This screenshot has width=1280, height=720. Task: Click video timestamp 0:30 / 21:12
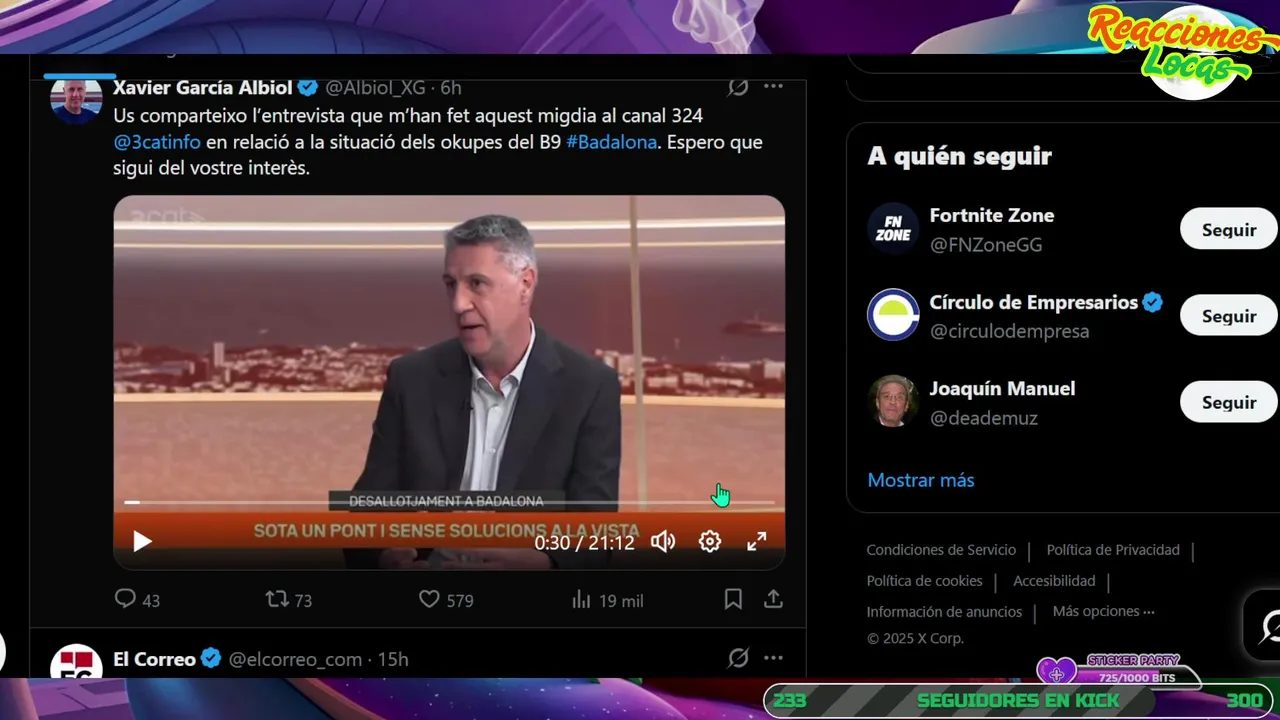tap(584, 543)
